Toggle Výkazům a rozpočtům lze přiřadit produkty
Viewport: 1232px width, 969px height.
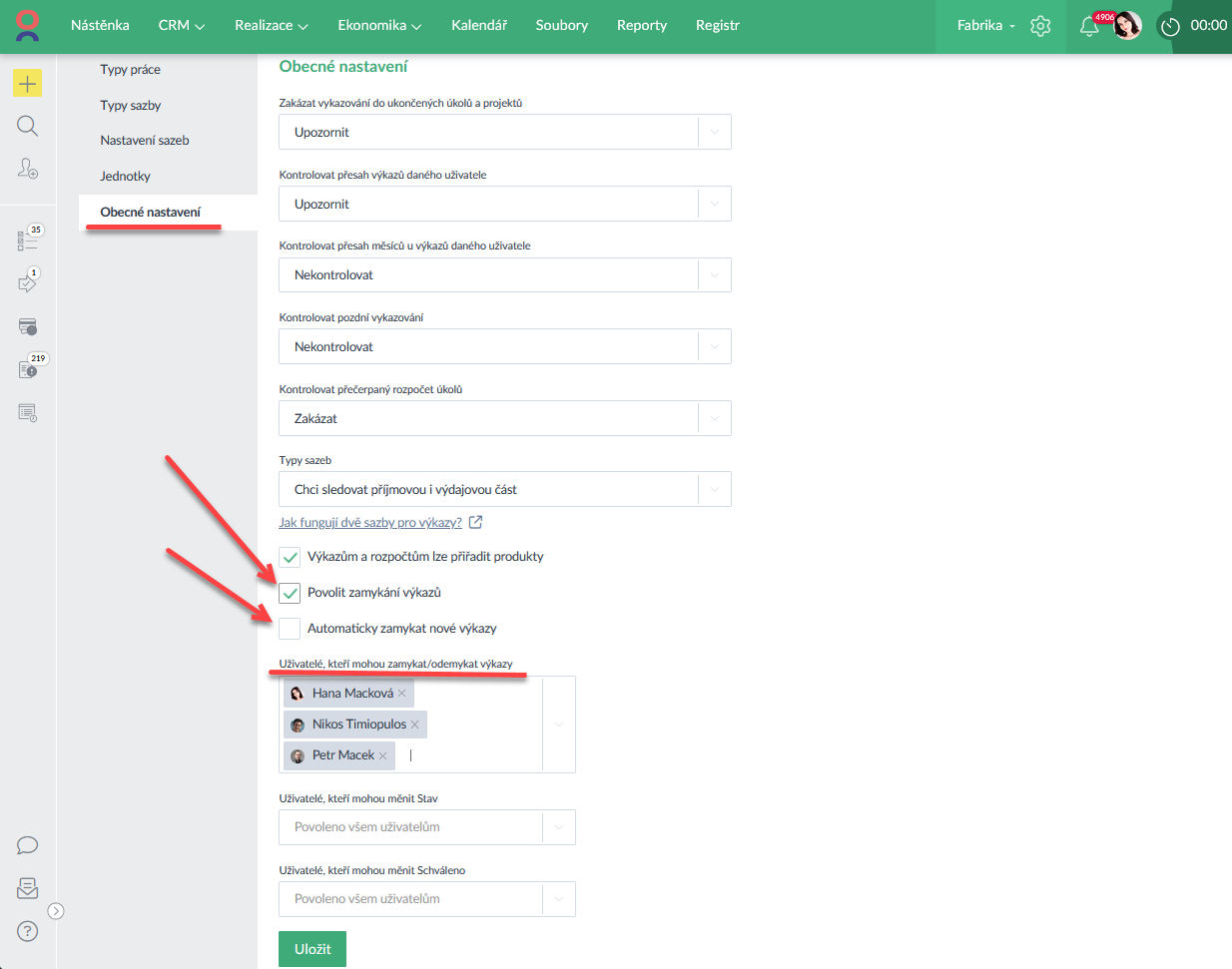(x=290, y=557)
